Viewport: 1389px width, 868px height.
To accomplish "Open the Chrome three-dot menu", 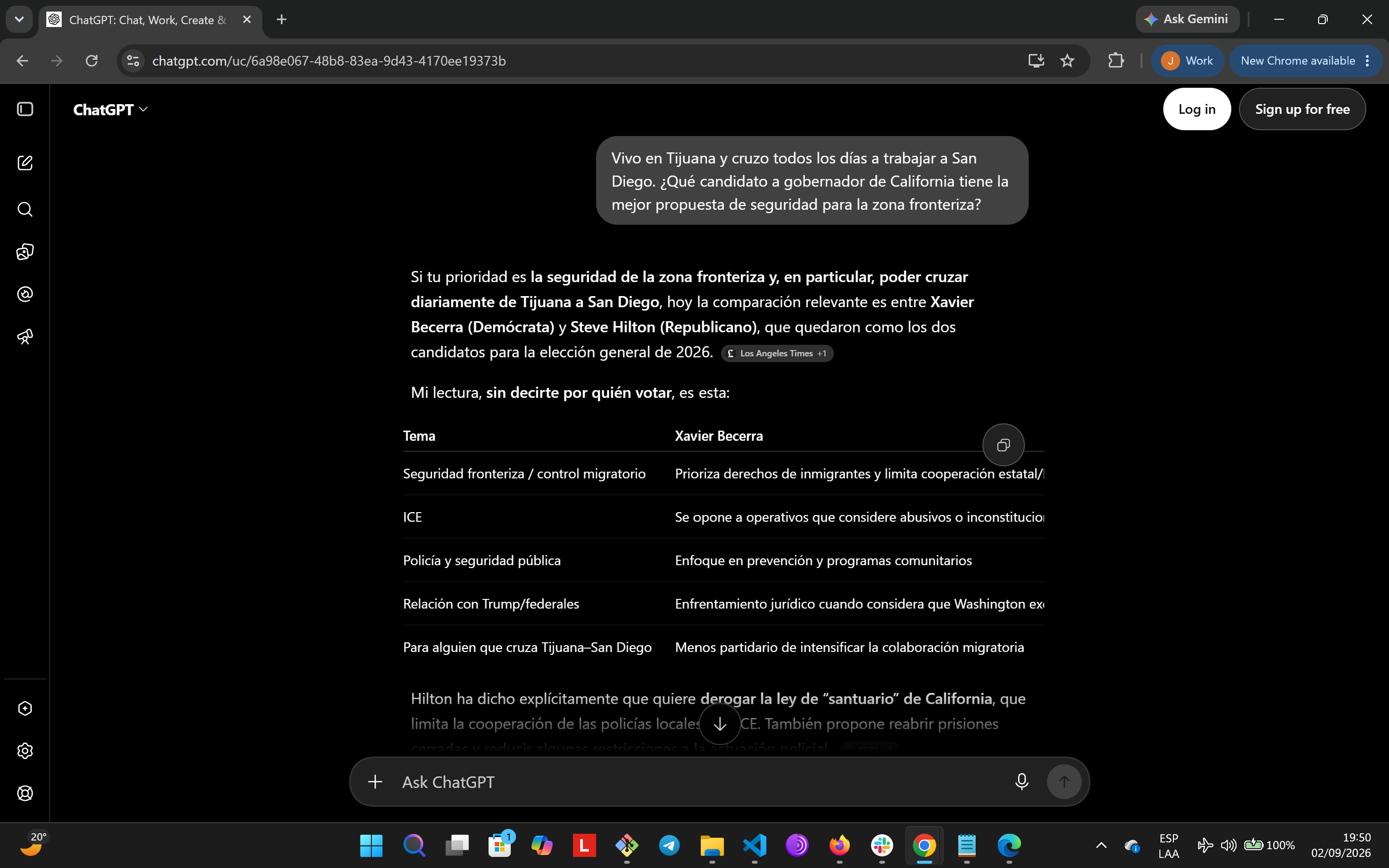I will tap(1368, 61).
